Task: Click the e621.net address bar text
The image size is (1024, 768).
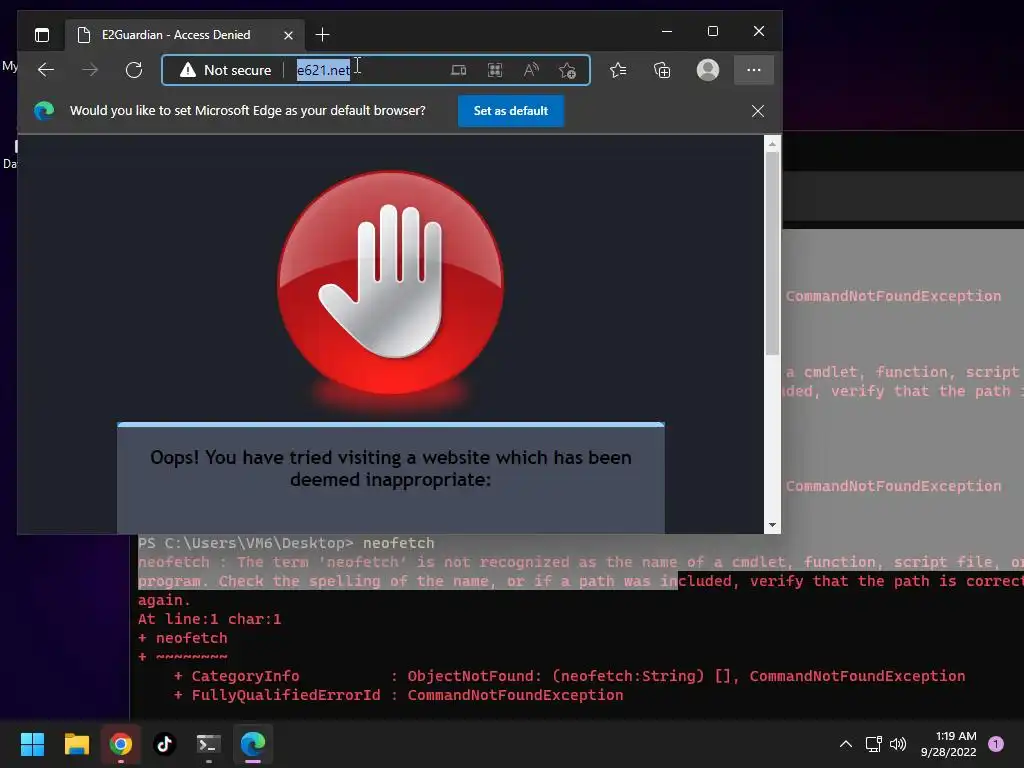Action: [x=323, y=70]
